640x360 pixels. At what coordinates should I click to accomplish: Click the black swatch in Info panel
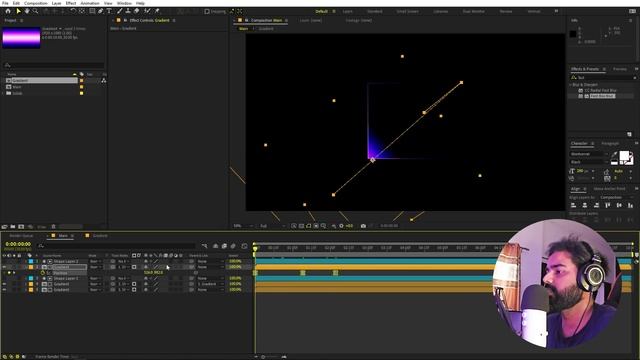pyautogui.click(x=573, y=34)
